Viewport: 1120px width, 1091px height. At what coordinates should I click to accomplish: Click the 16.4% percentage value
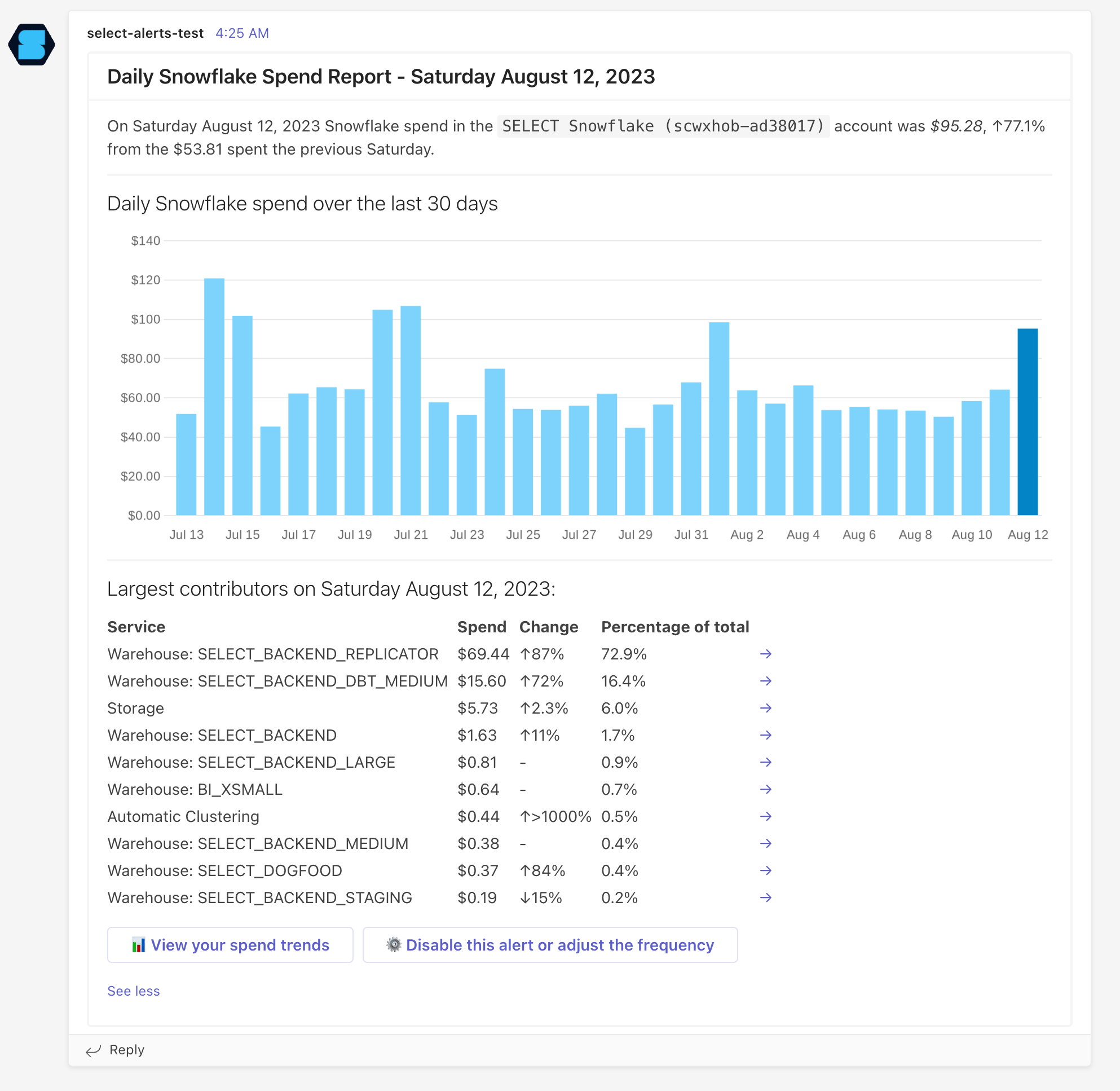623,681
